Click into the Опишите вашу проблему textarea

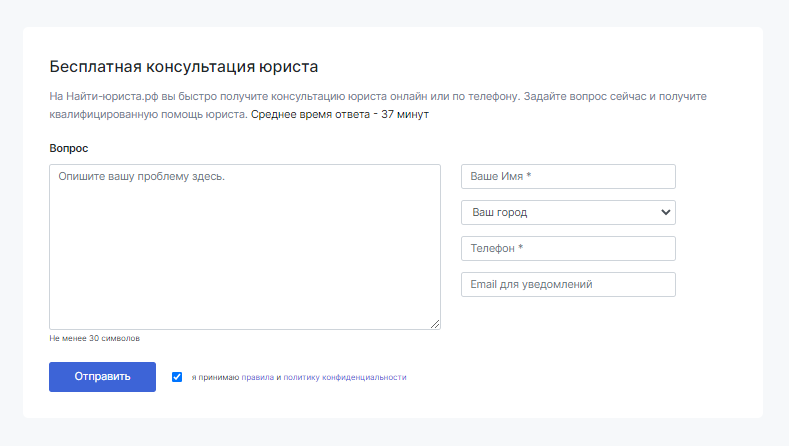tap(245, 247)
